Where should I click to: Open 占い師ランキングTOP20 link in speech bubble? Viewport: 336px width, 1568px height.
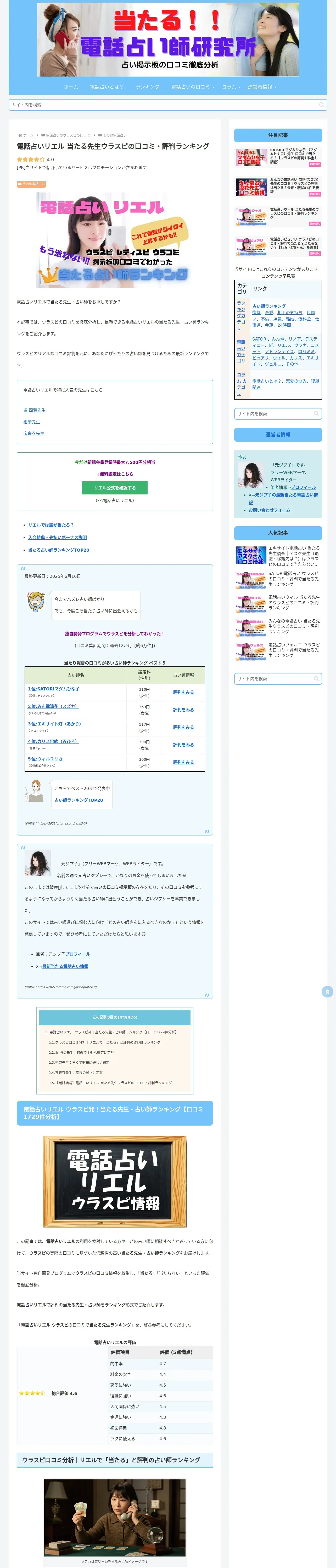79,800
